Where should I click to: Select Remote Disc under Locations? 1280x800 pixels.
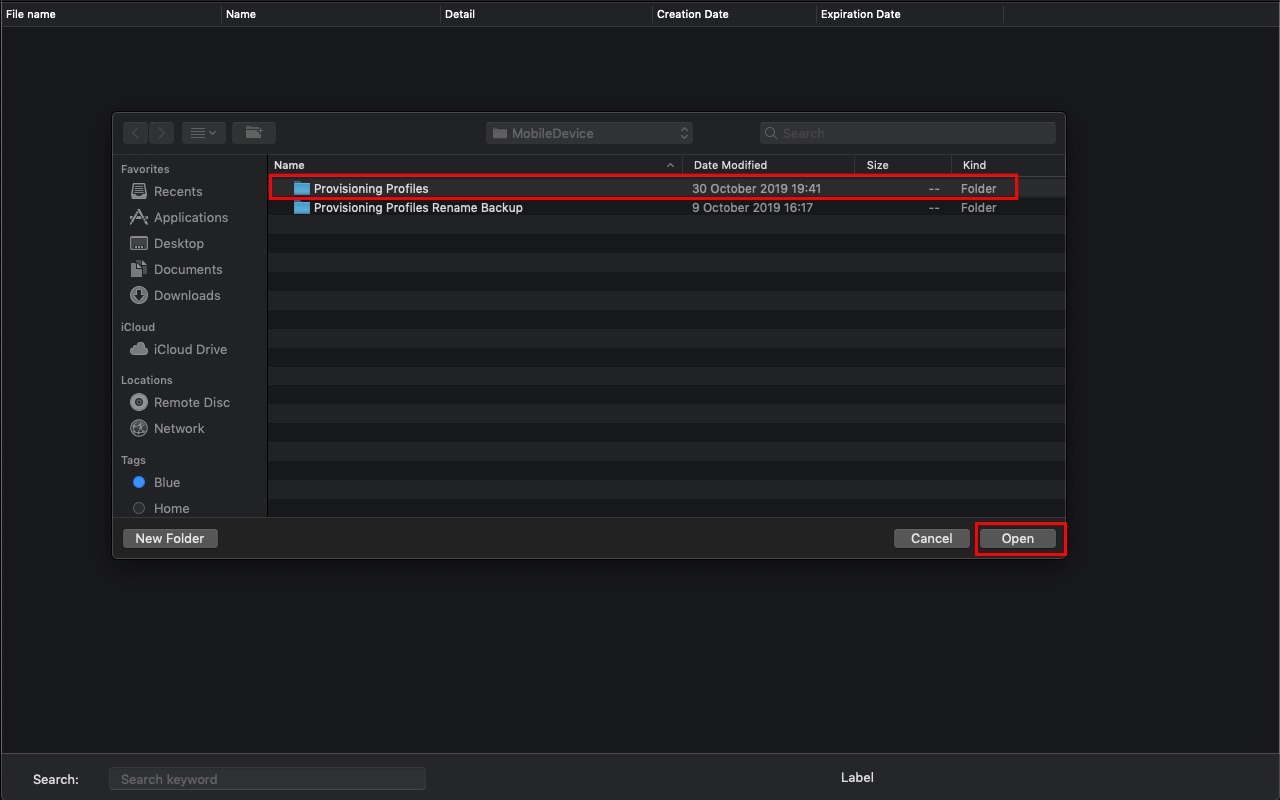(191, 403)
